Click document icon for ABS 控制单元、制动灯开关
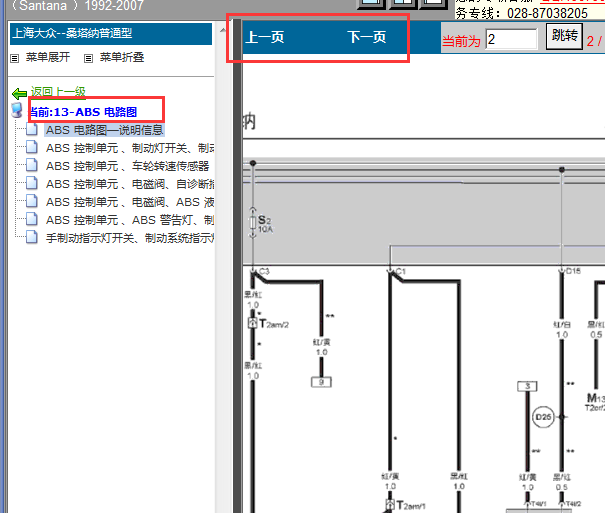This screenshot has width=605, height=513. pyautogui.click(x=32, y=147)
